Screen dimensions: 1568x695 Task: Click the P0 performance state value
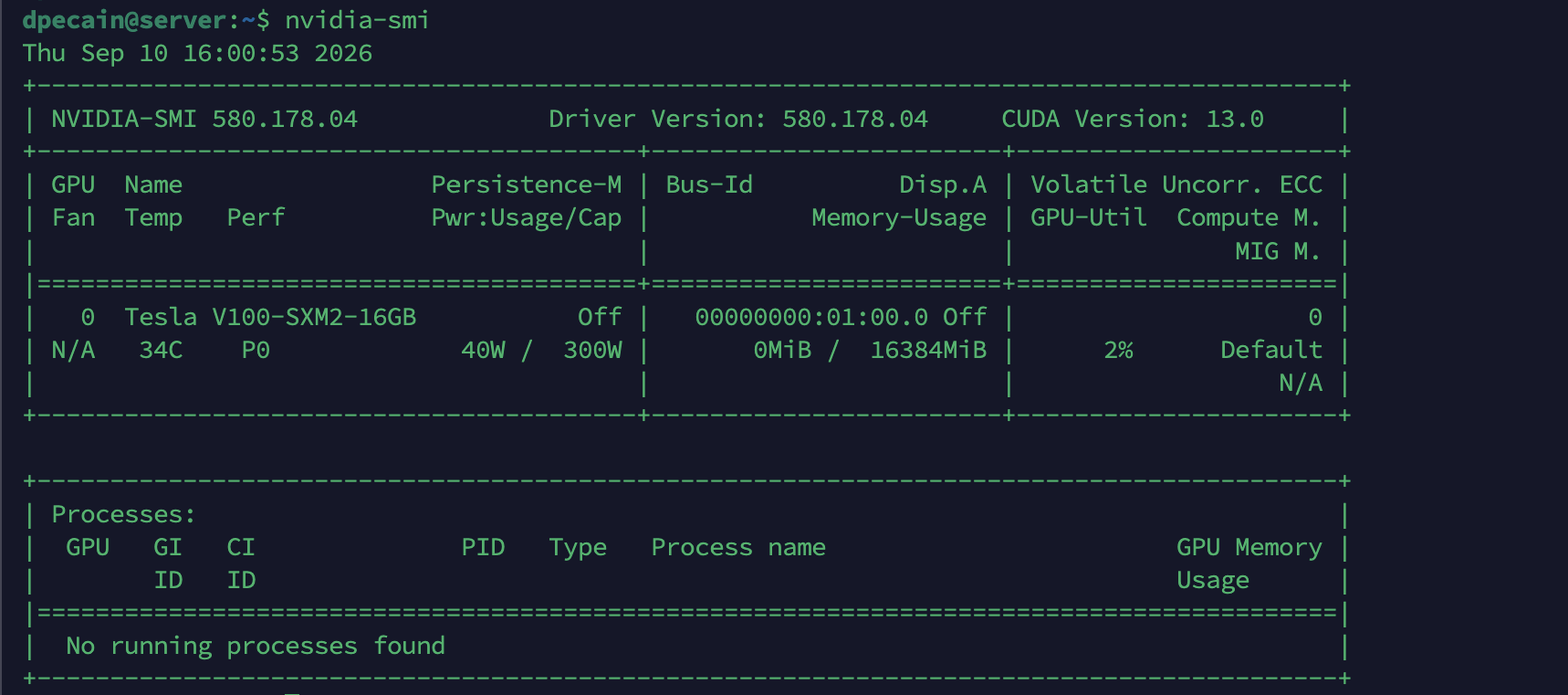256,350
